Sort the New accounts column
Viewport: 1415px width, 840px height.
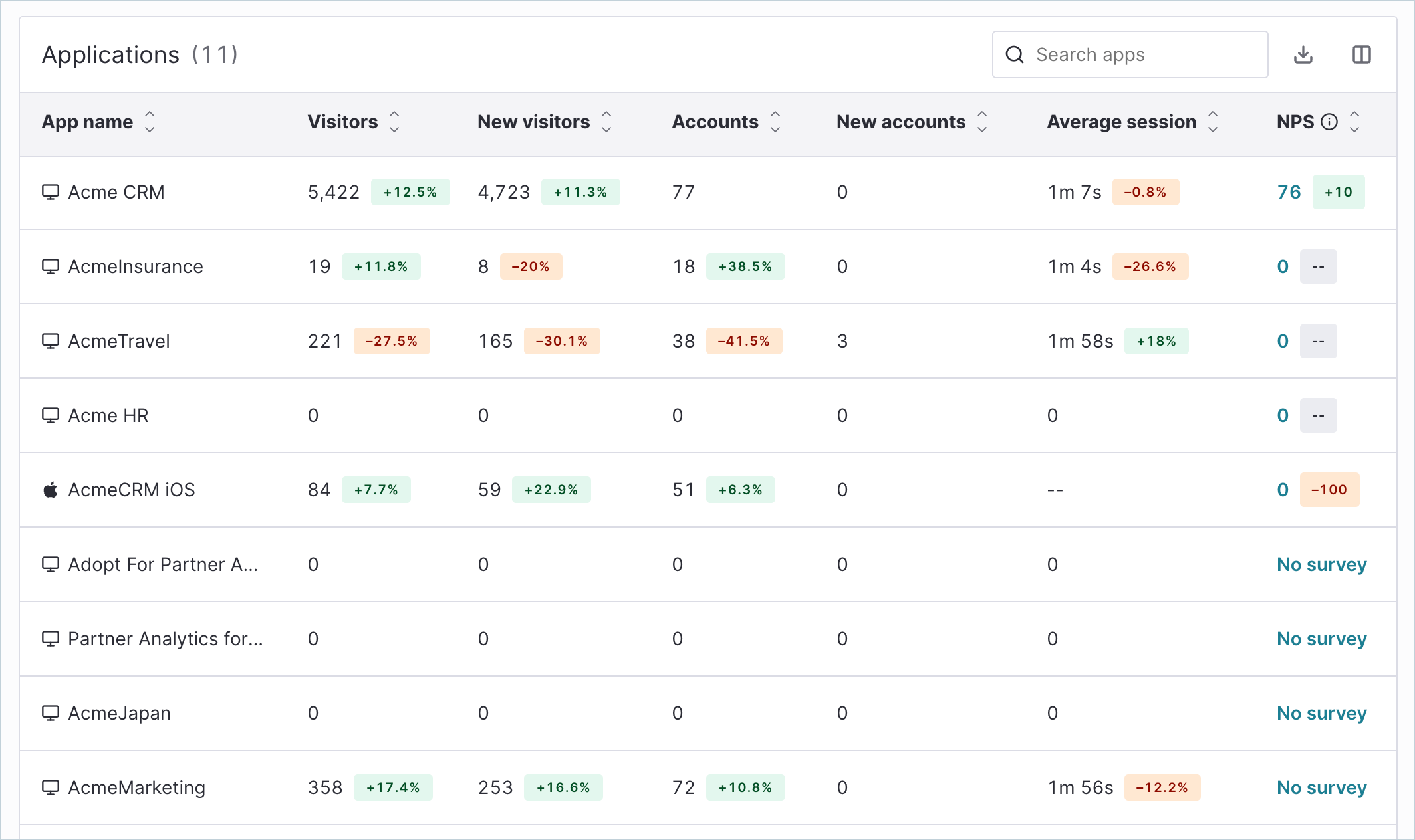[x=982, y=122]
